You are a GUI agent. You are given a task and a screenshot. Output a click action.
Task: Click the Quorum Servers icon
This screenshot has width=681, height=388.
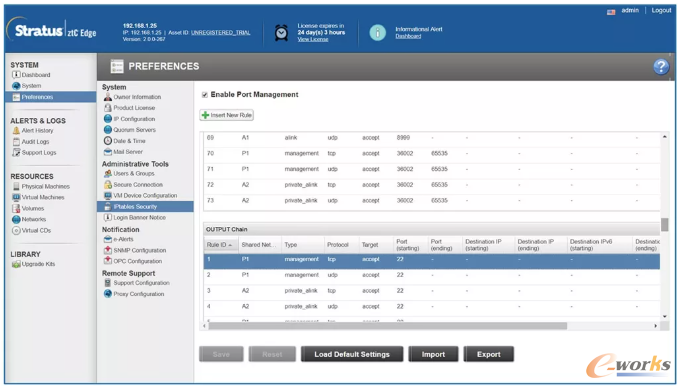108,129
